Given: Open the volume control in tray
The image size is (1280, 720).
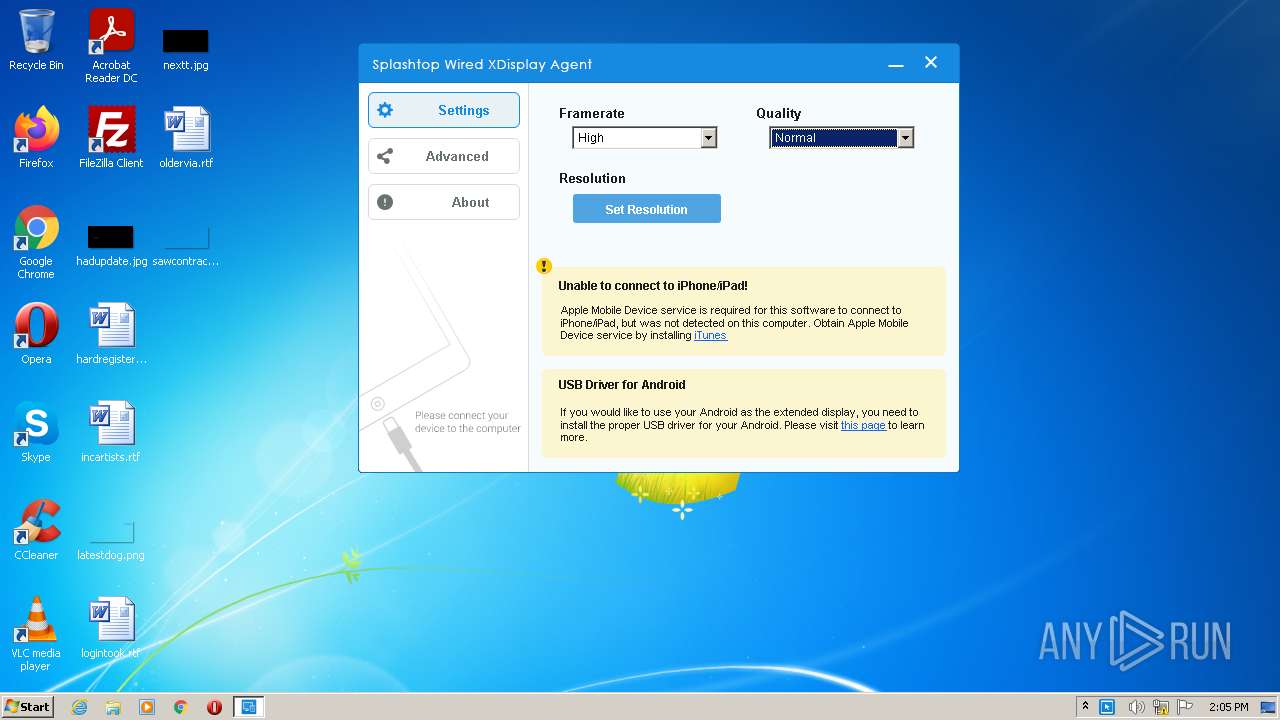Looking at the screenshot, I should tap(1137, 707).
